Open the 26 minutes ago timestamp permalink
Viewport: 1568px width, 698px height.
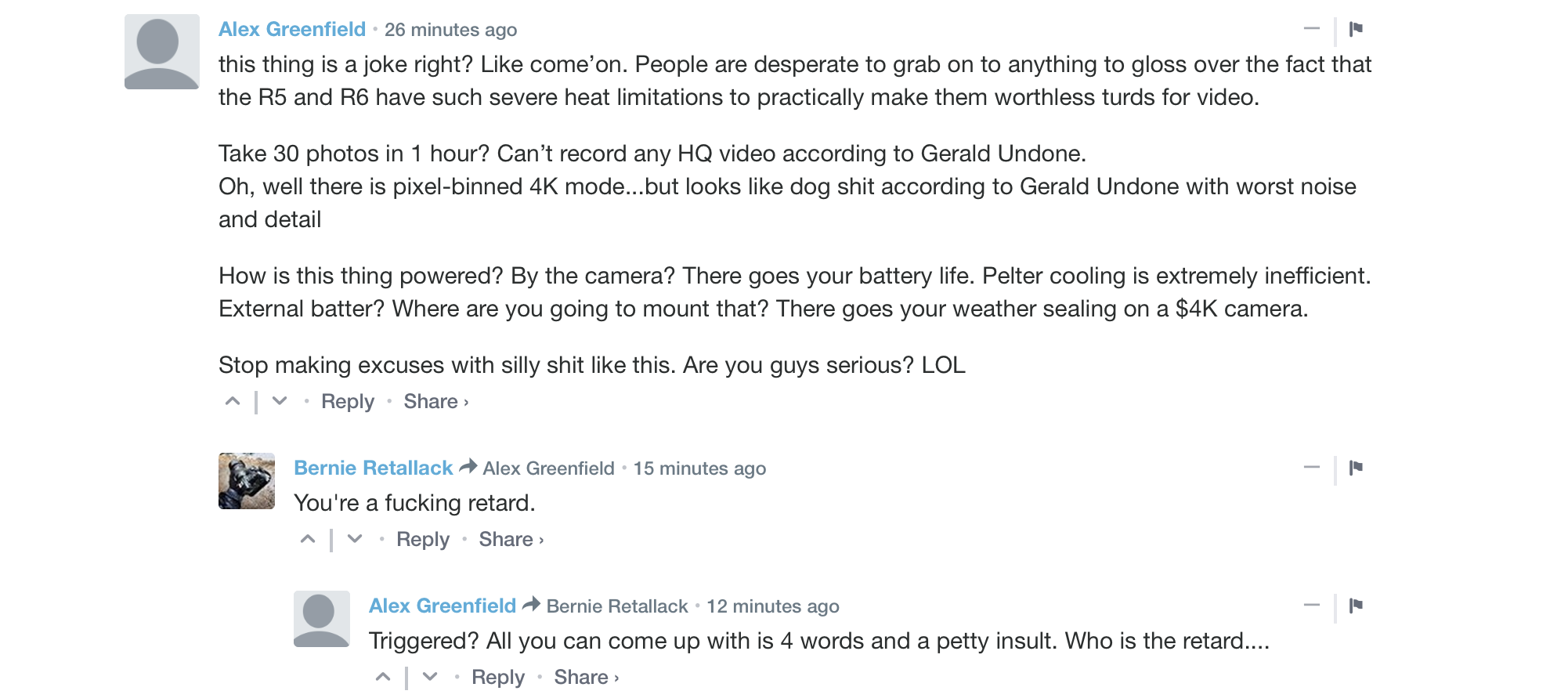pos(450,30)
